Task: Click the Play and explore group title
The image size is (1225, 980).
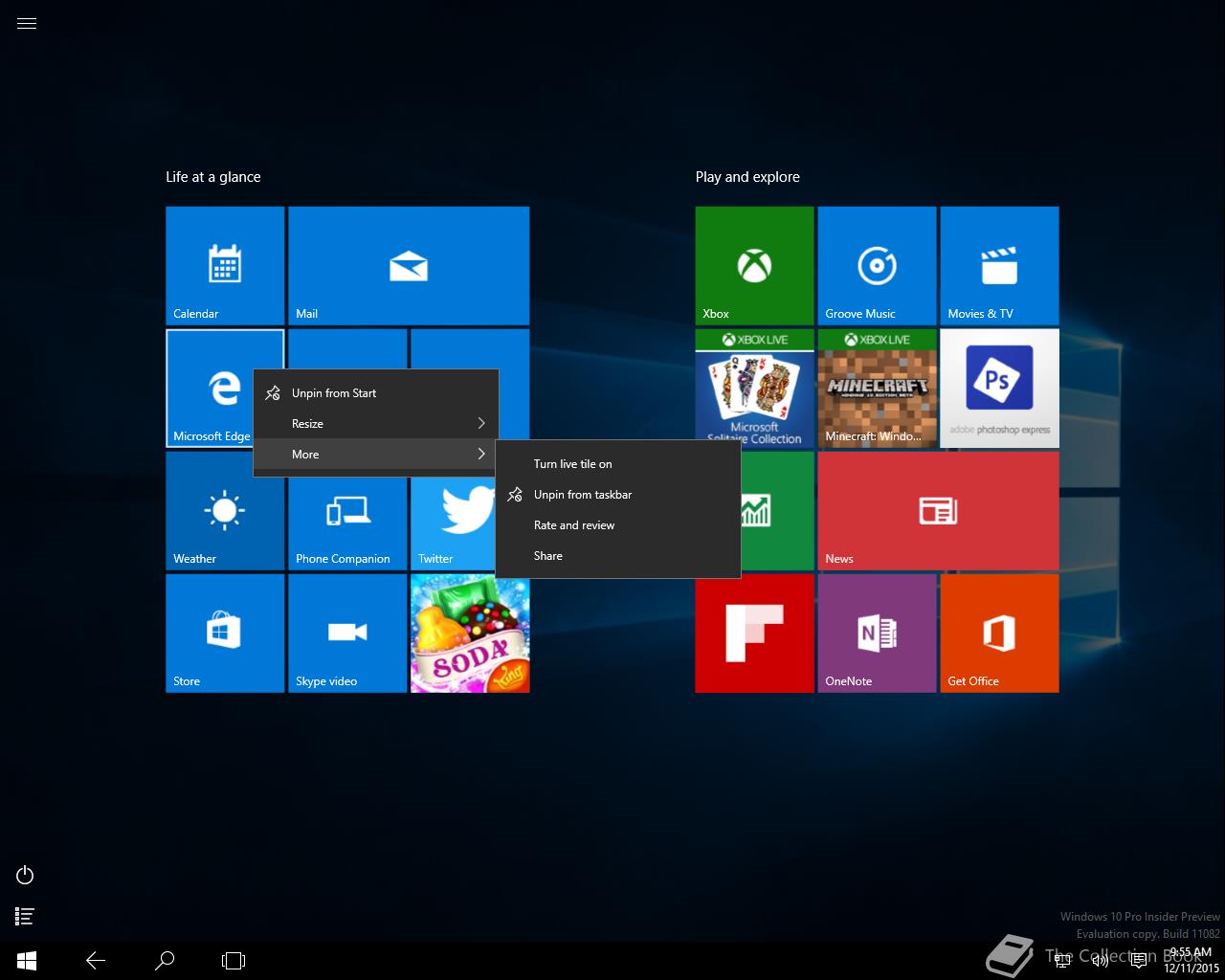Action: point(747,177)
